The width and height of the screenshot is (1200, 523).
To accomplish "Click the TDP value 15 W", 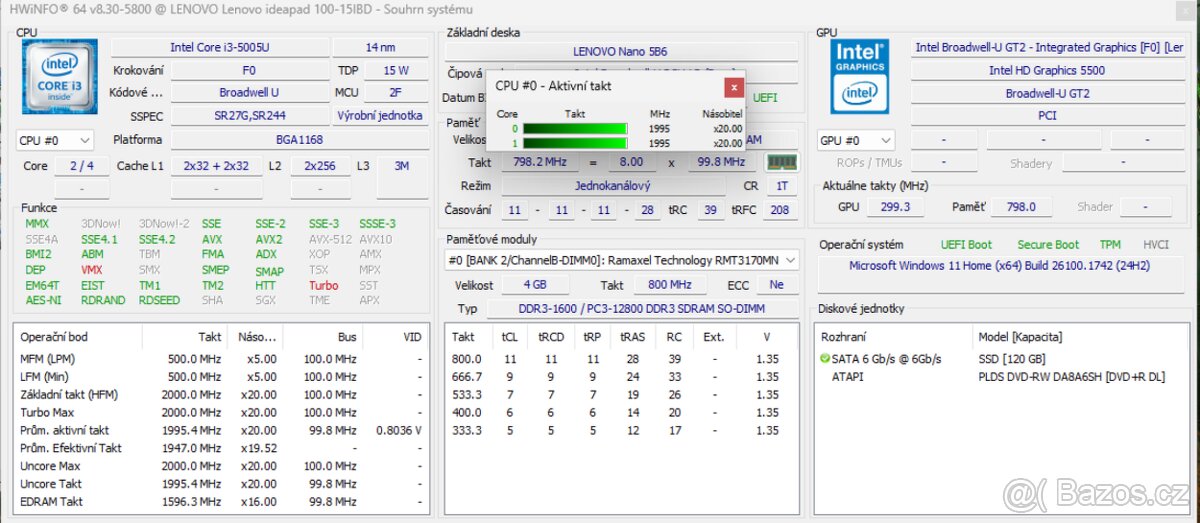I will click(396, 71).
